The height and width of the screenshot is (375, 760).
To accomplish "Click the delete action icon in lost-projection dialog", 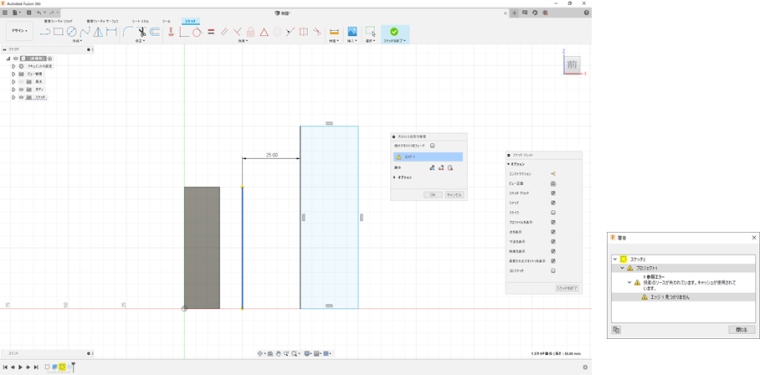I will click(x=450, y=168).
